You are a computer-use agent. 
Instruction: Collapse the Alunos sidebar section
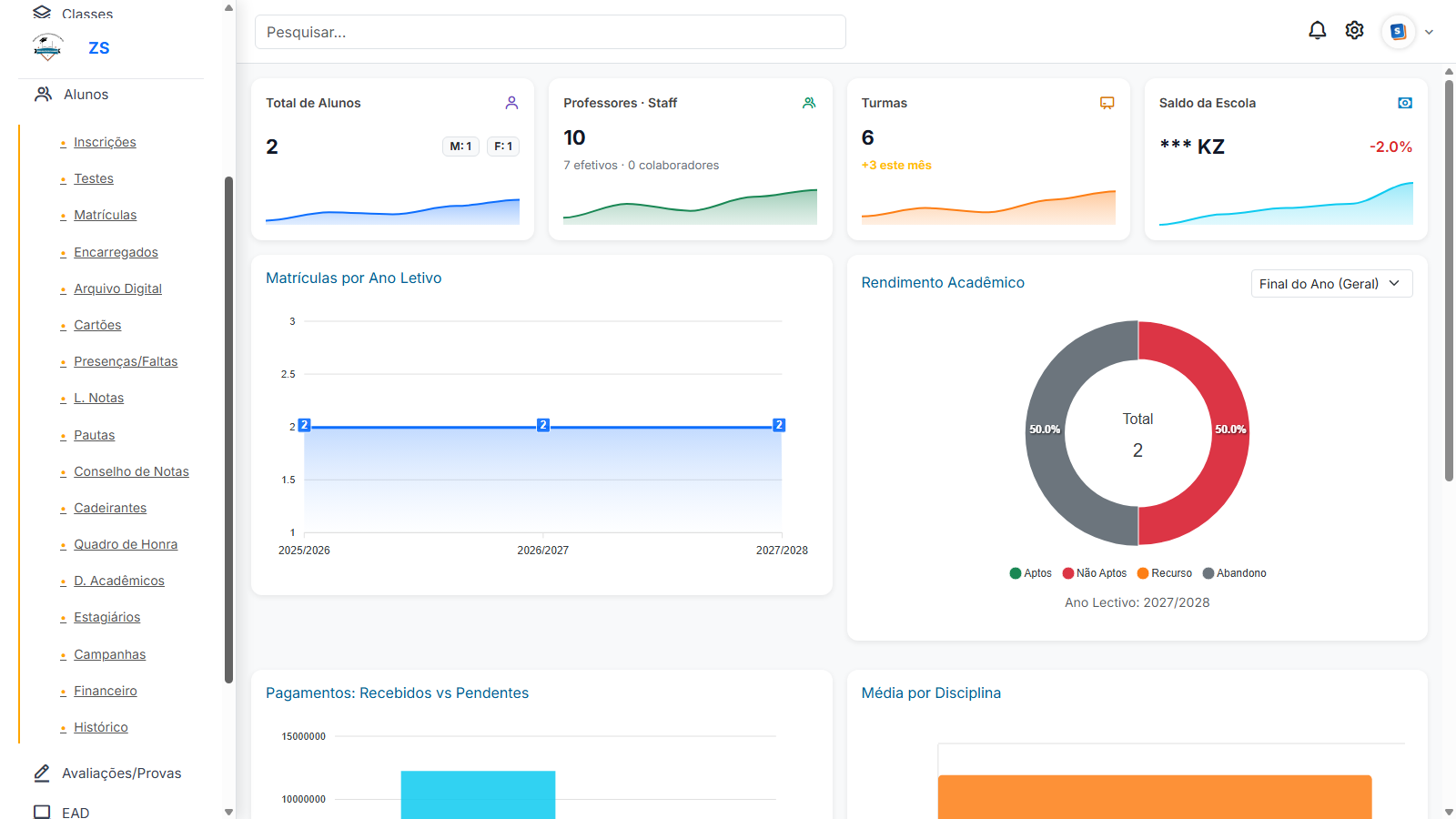click(86, 95)
